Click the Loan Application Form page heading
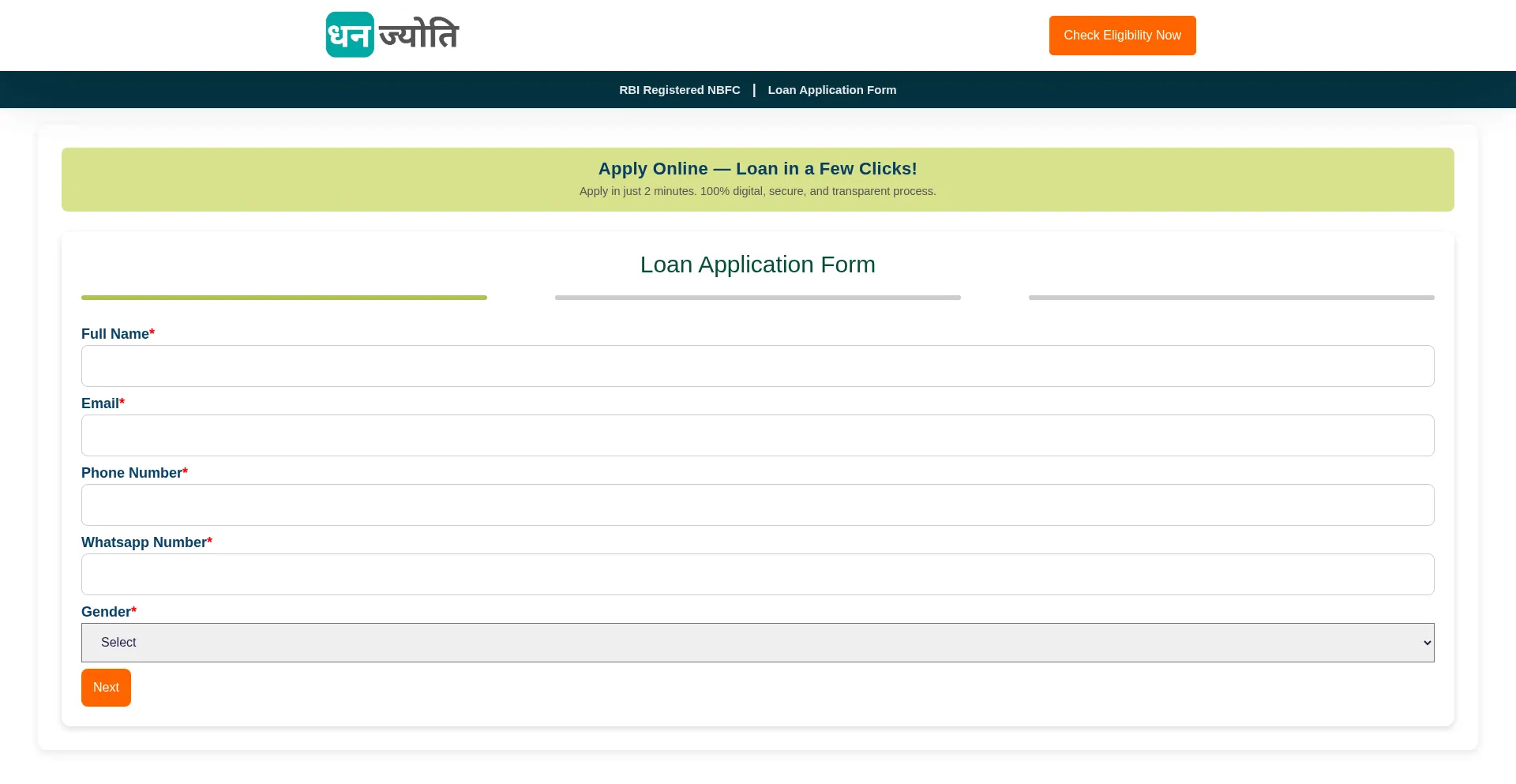1516x784 pixels. pyautogui.click(x=757, y=264)
